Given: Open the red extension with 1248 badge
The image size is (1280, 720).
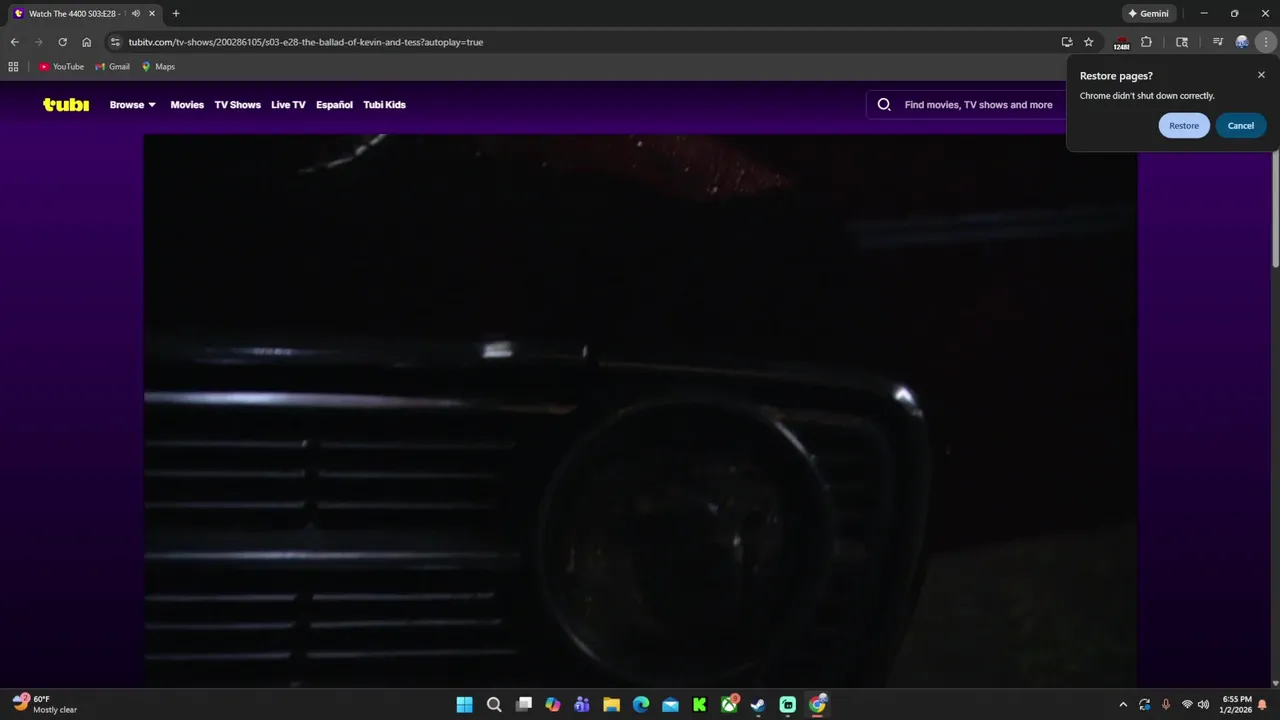Looking at the screenshot, I should 1121,43.
